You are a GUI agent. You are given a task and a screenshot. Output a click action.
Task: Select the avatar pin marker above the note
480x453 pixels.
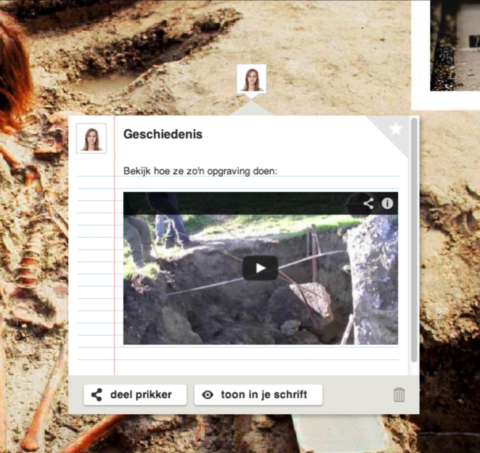click(x=252, y=79)
